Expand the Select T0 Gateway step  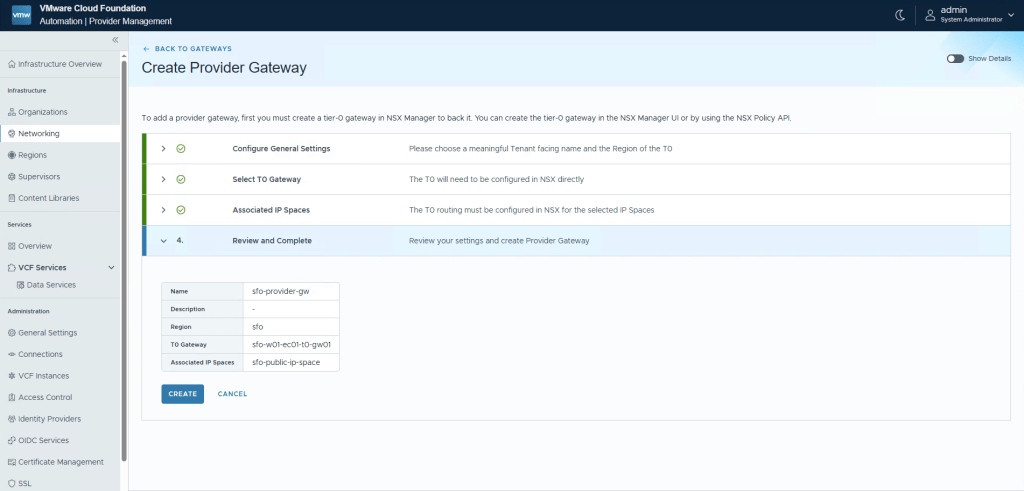[x=163, y=179]
